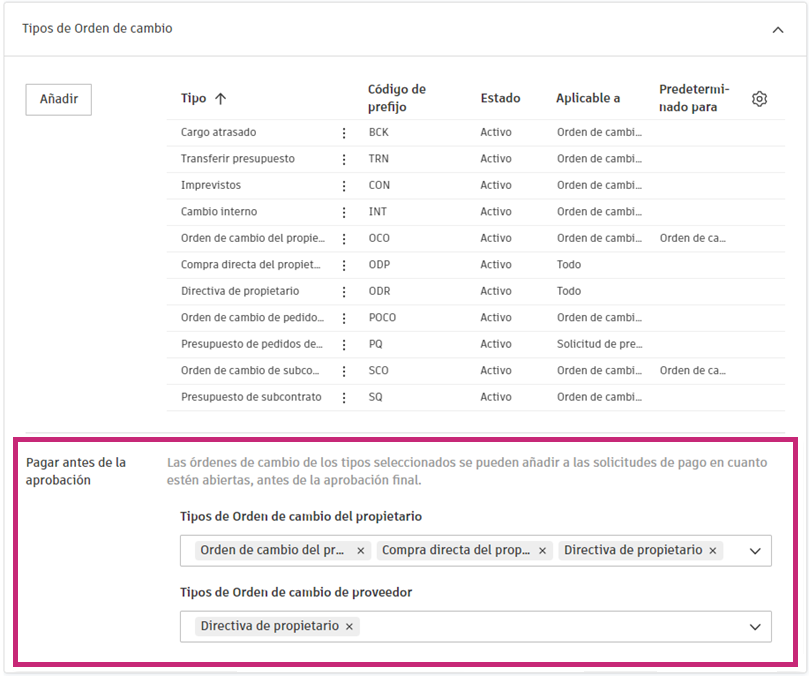This screenshot has height=676, width=809.
Task: Open the row actions menu for Presupuesto de subcontrato
Action: 345,396
